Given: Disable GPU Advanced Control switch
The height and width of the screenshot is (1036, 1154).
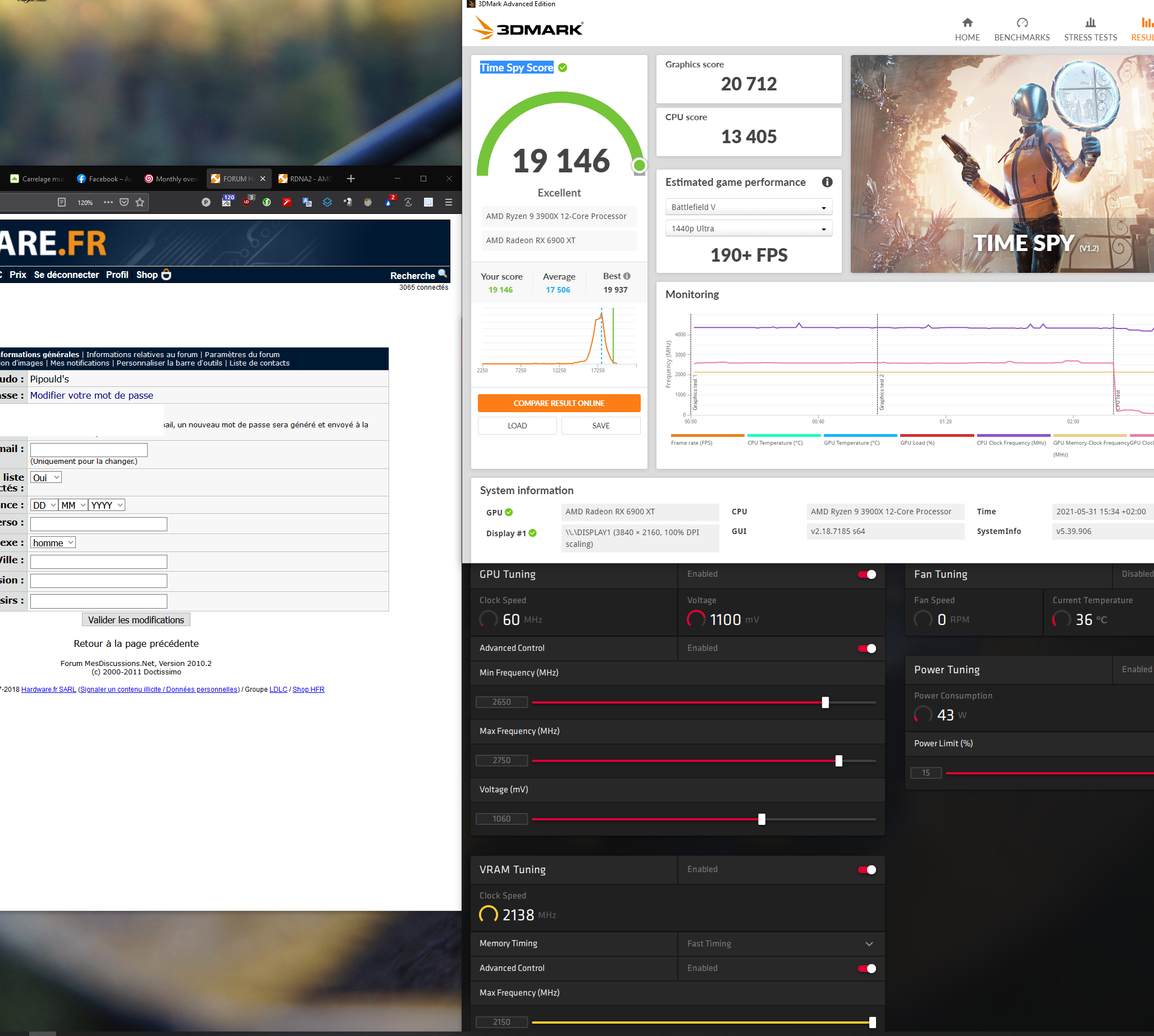Looking at the screenshot, I should click(867, 649).
